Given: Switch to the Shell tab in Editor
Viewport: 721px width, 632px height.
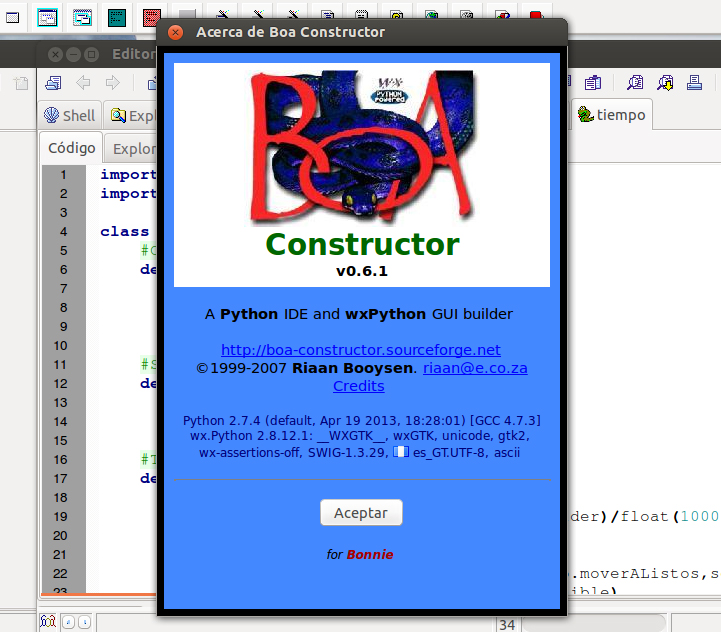Looking at the screenshot, I should (69, 115).
